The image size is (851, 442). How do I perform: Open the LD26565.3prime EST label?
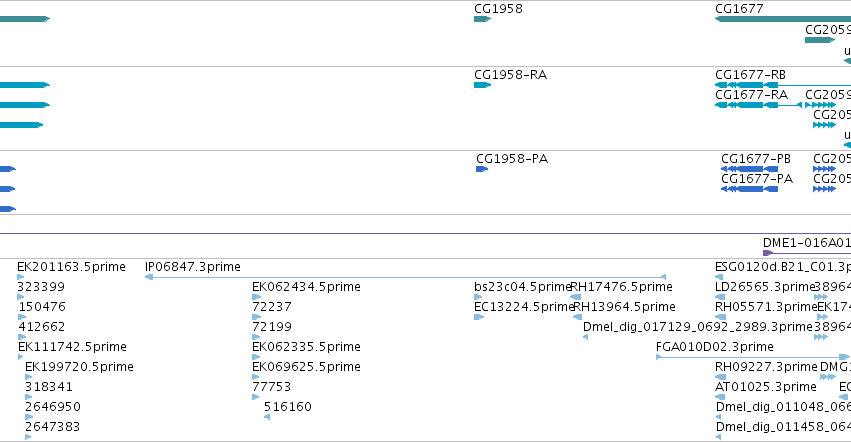click(x=765, y=287)
